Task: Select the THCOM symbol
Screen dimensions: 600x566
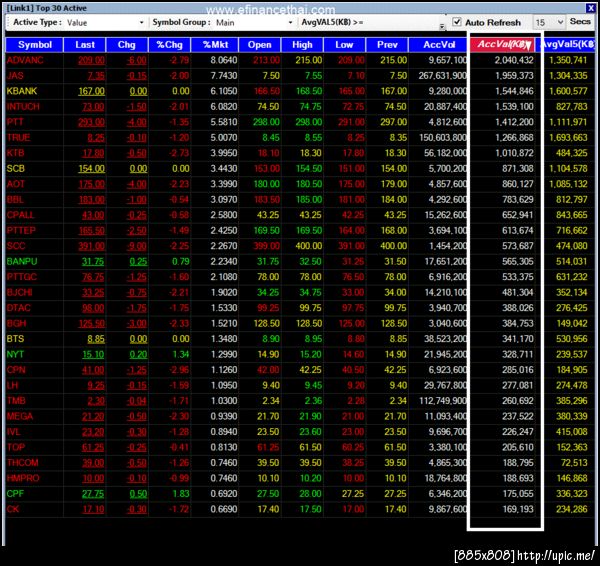Action: pos(23,463)
